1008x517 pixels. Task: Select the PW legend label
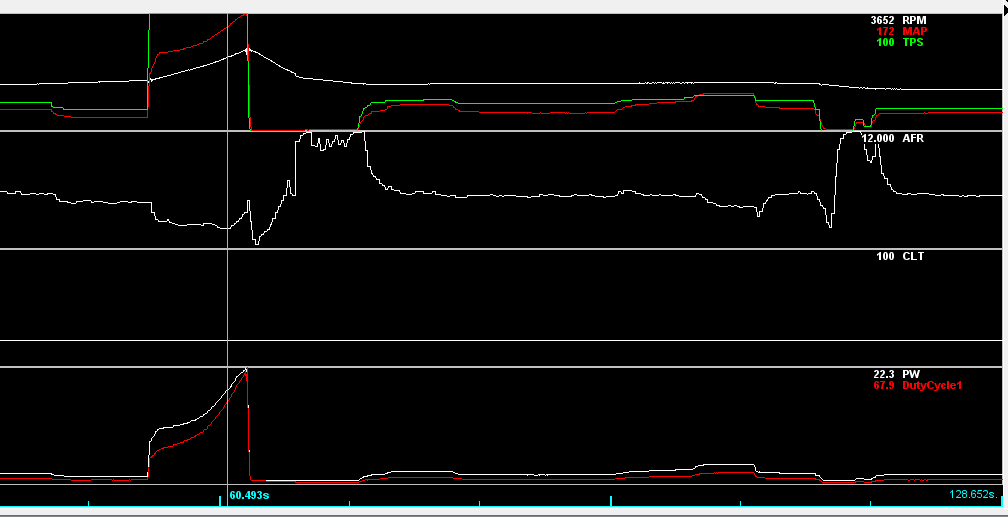(895, 374)
